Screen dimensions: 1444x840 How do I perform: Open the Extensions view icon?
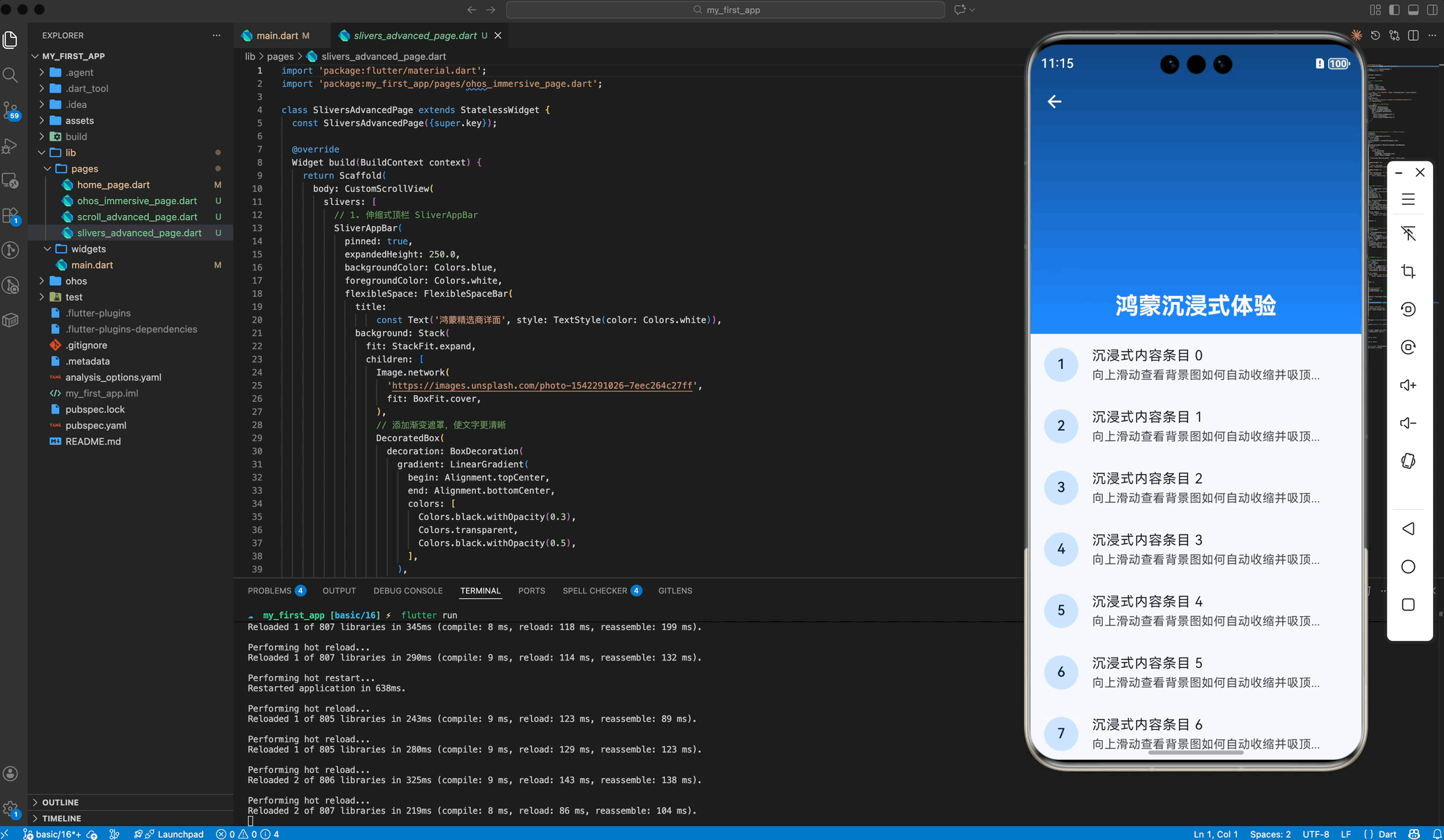point(10,216)
